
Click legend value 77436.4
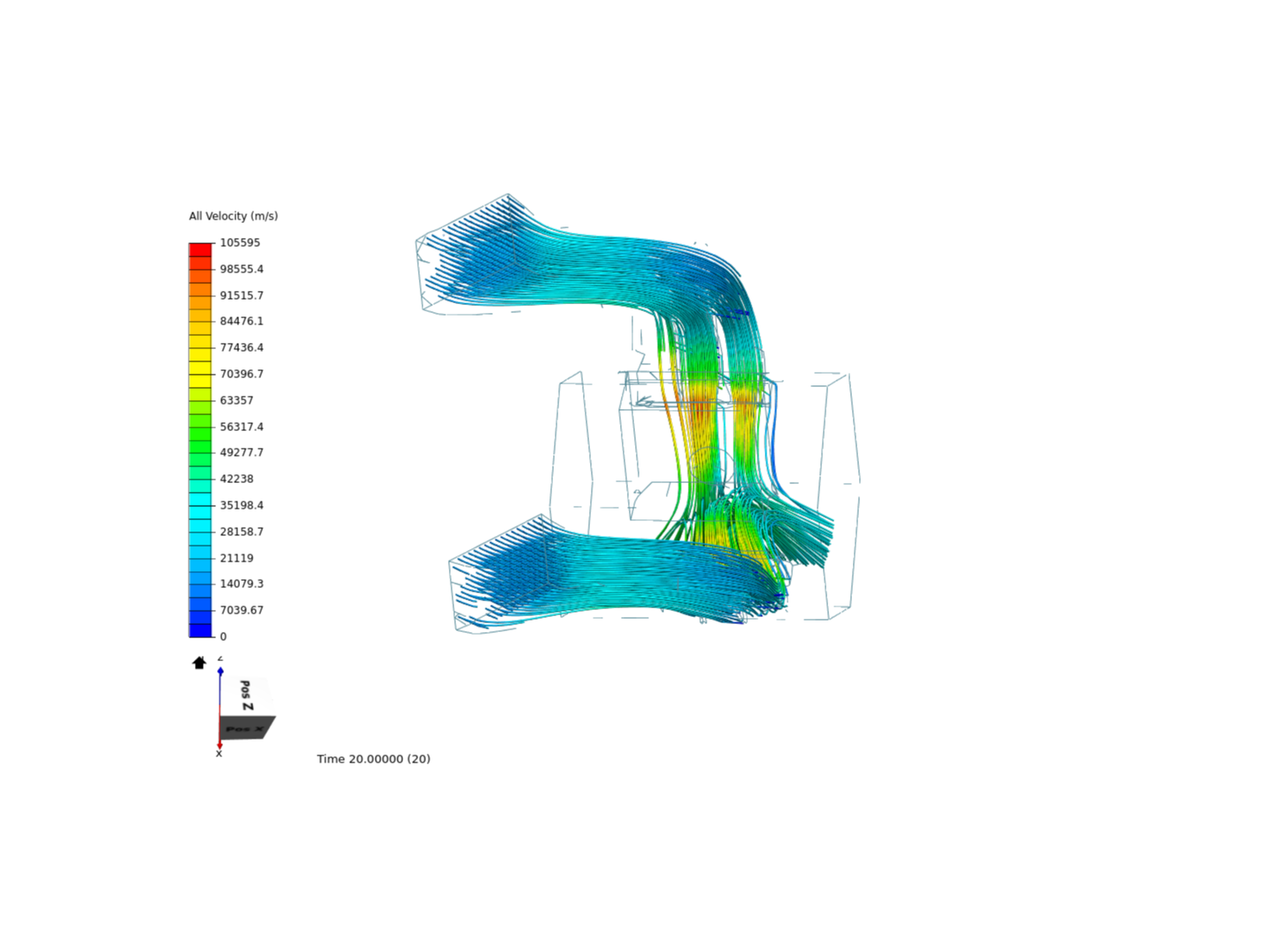click(x=242, y=347)
